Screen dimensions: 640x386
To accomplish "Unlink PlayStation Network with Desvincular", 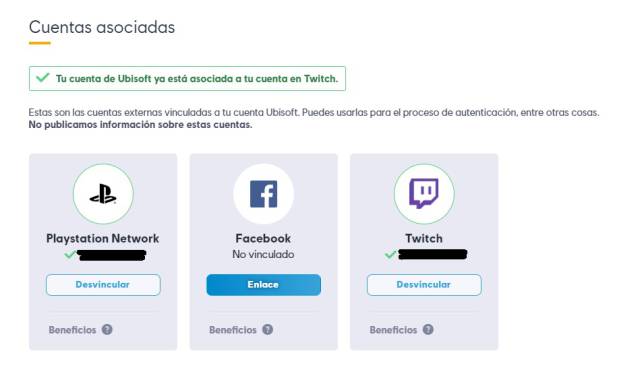I will tap(103, 285).
